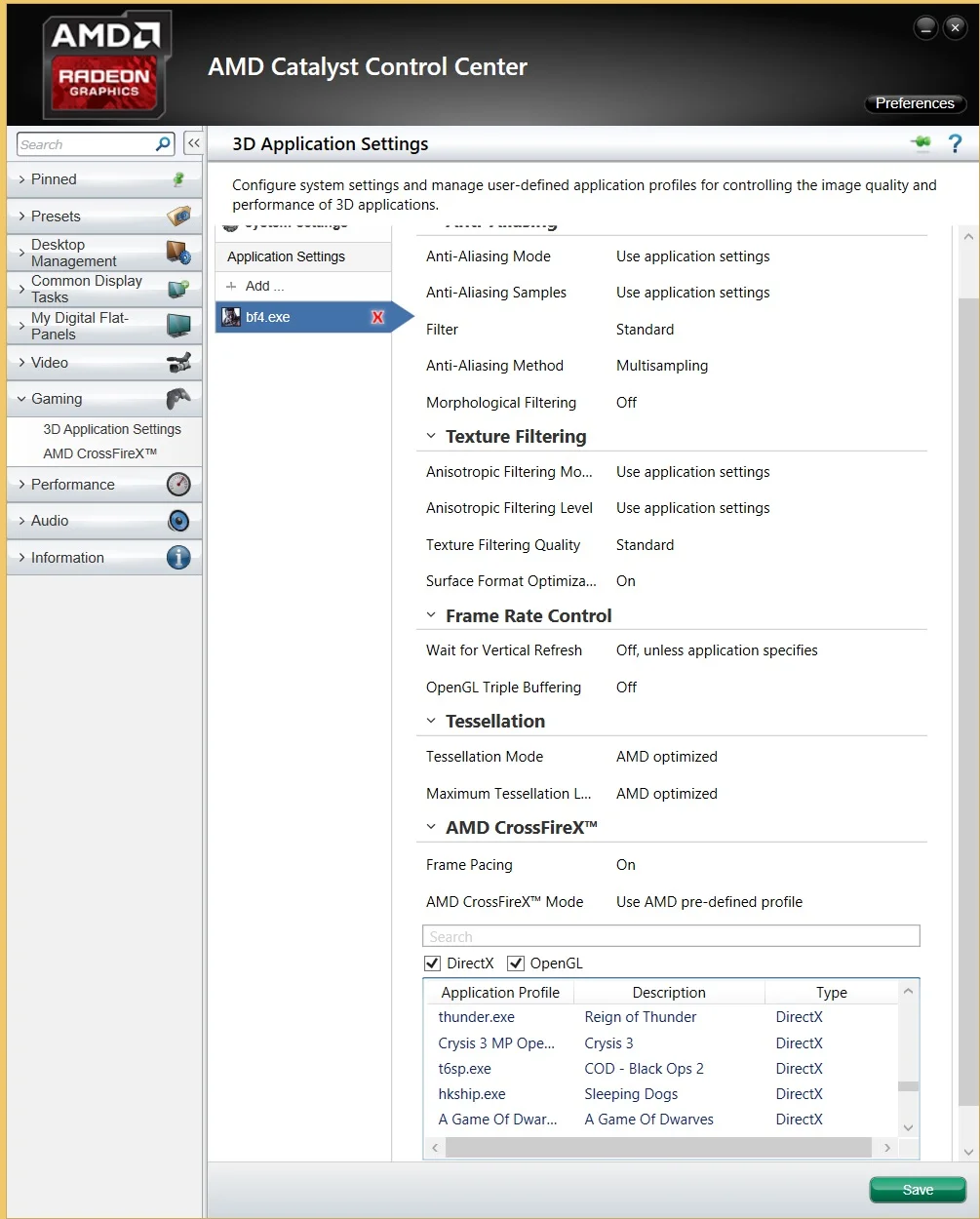Click the Performance gauge icon
Image resolution: width=980 pixels, height=1219 pixels.
pos(178,485)
